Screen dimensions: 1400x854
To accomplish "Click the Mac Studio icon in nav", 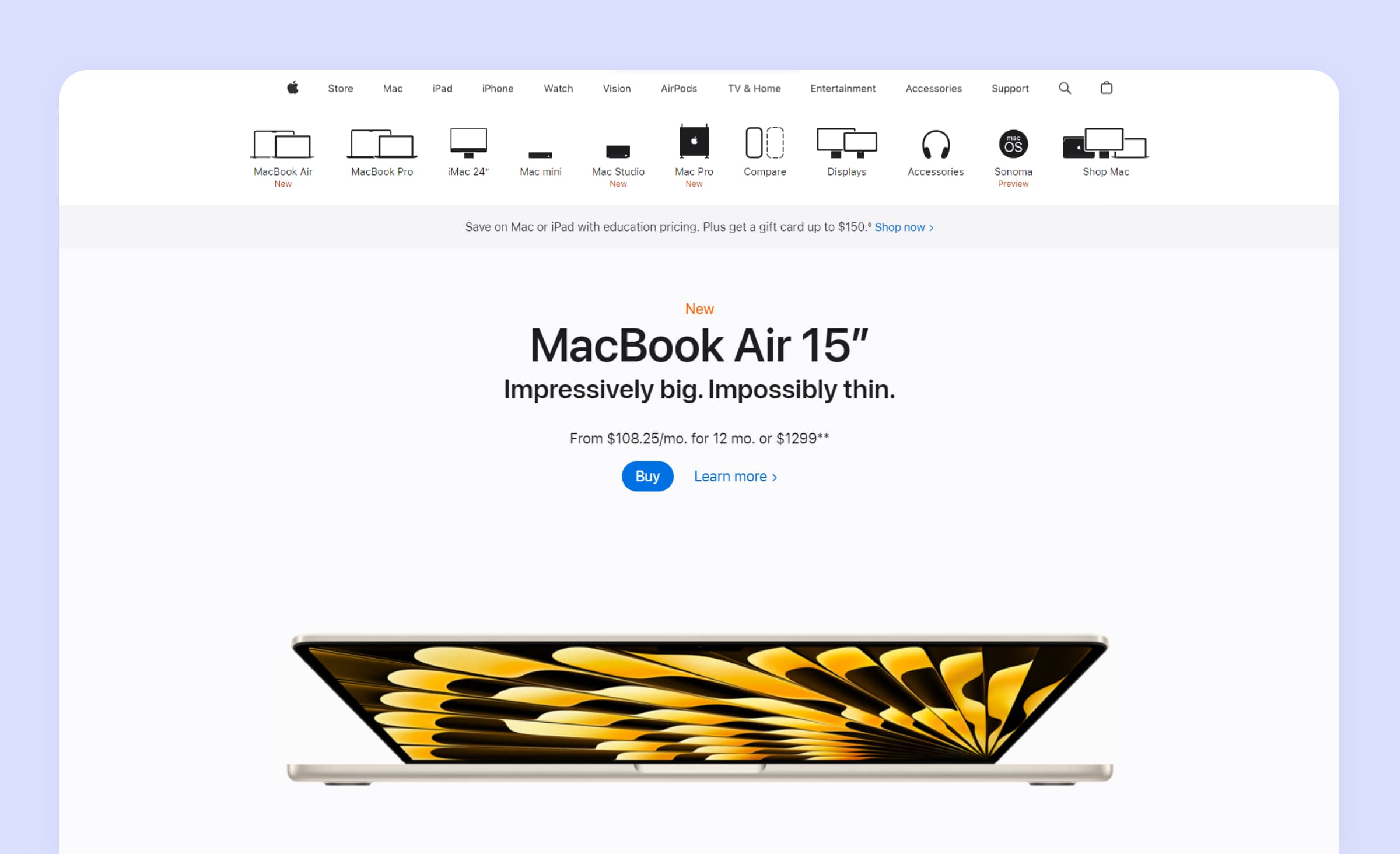I will pyautogui.click(x=617, y=152).
